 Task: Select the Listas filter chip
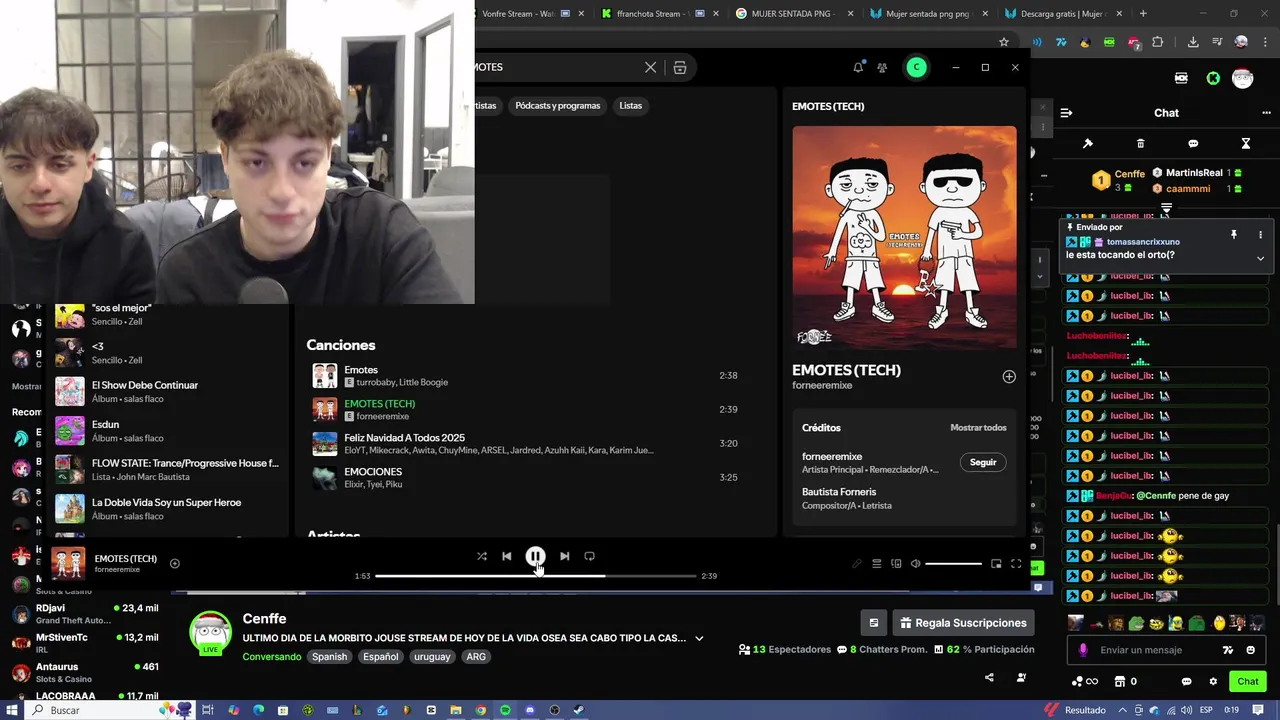pyautogui.click(x=630, y=105)
